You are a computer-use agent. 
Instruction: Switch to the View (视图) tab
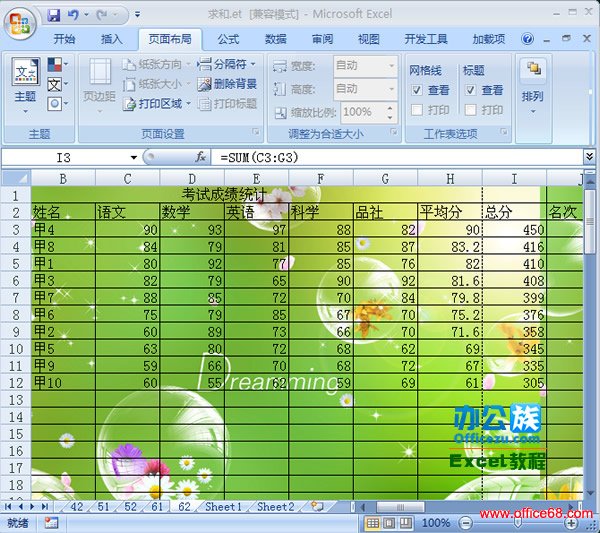tap(369, 39)
